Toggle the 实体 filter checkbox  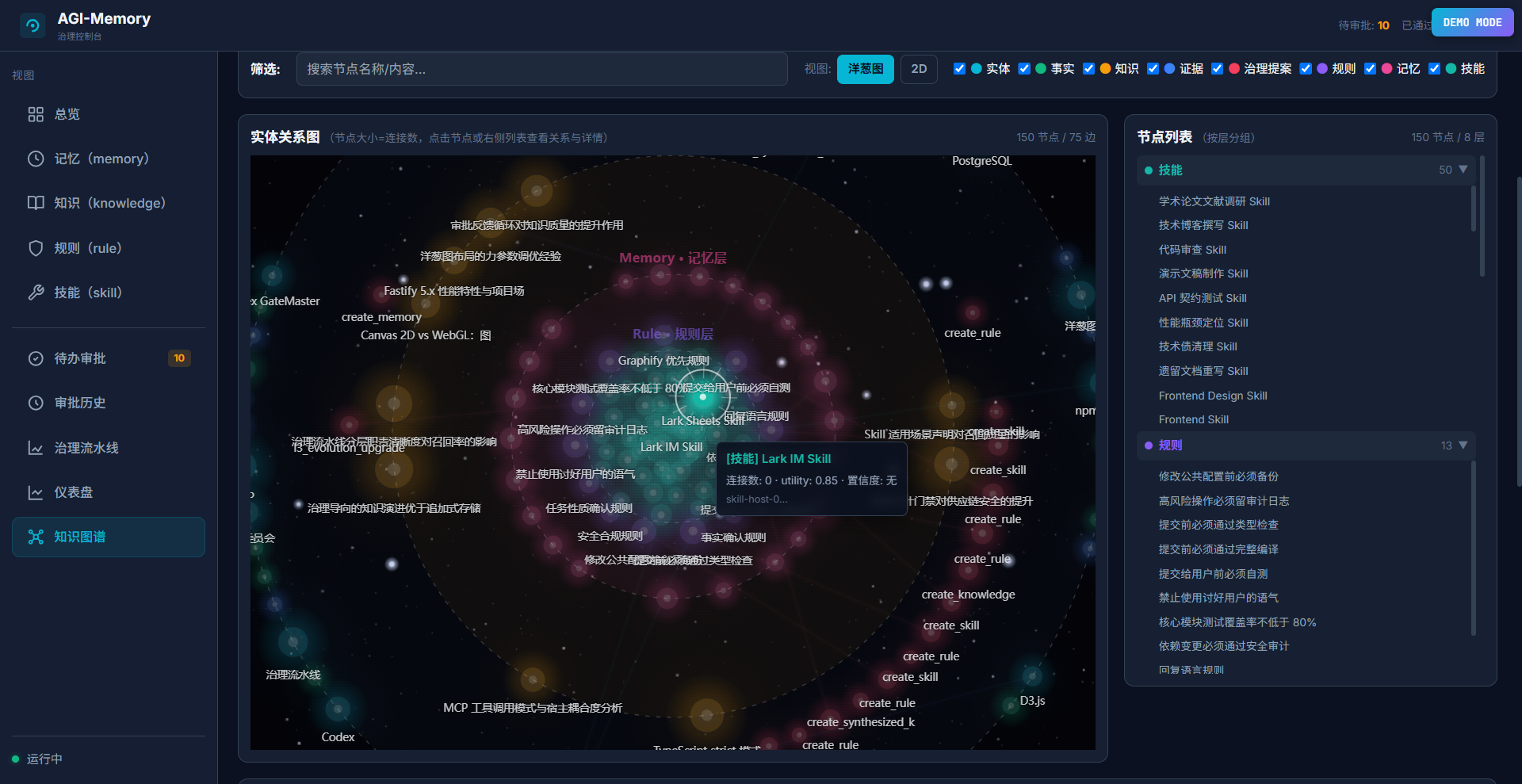tap(959, 69)
